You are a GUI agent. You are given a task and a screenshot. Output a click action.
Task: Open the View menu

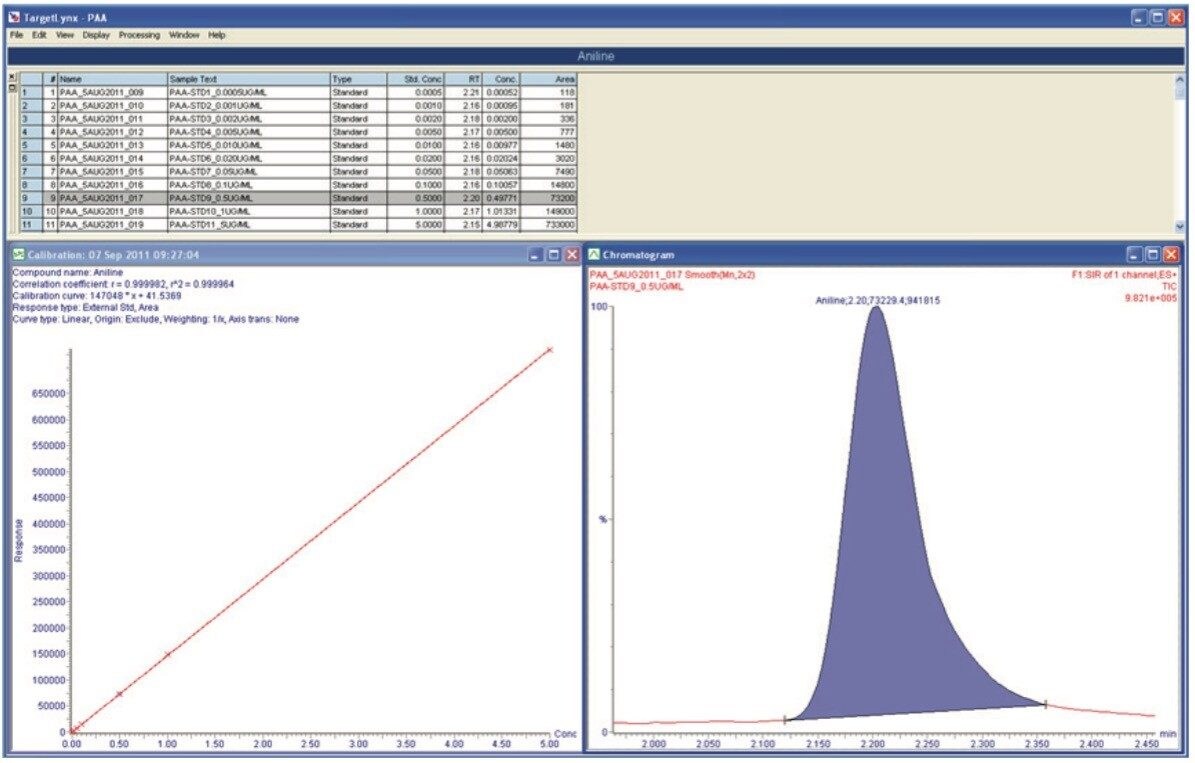click(63, 34)
